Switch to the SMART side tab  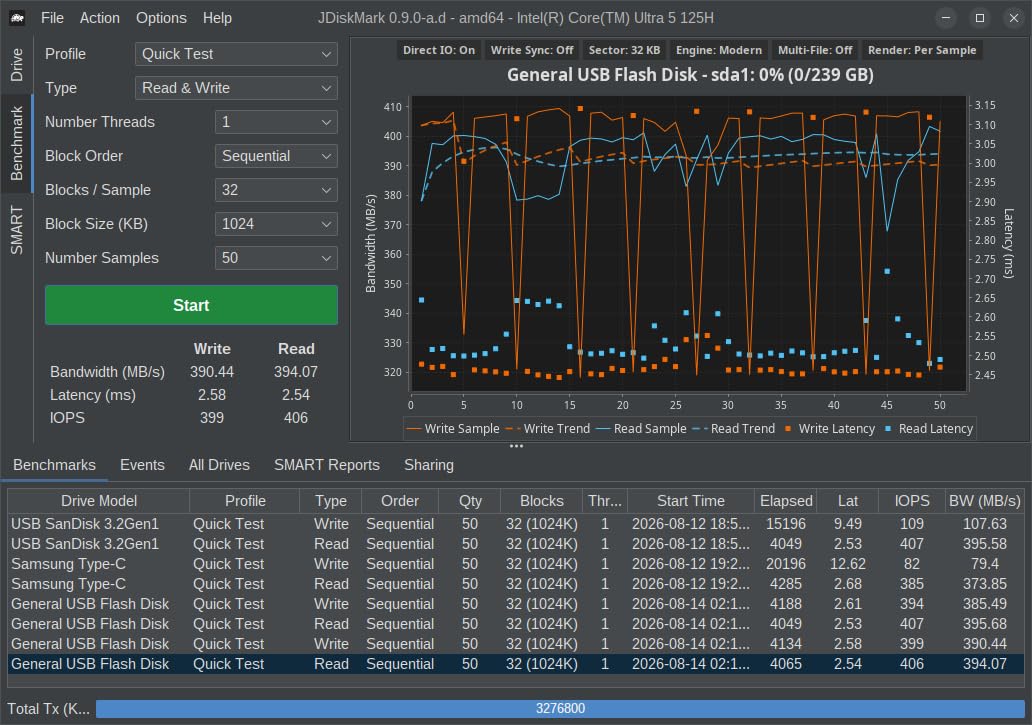point(16,230)
